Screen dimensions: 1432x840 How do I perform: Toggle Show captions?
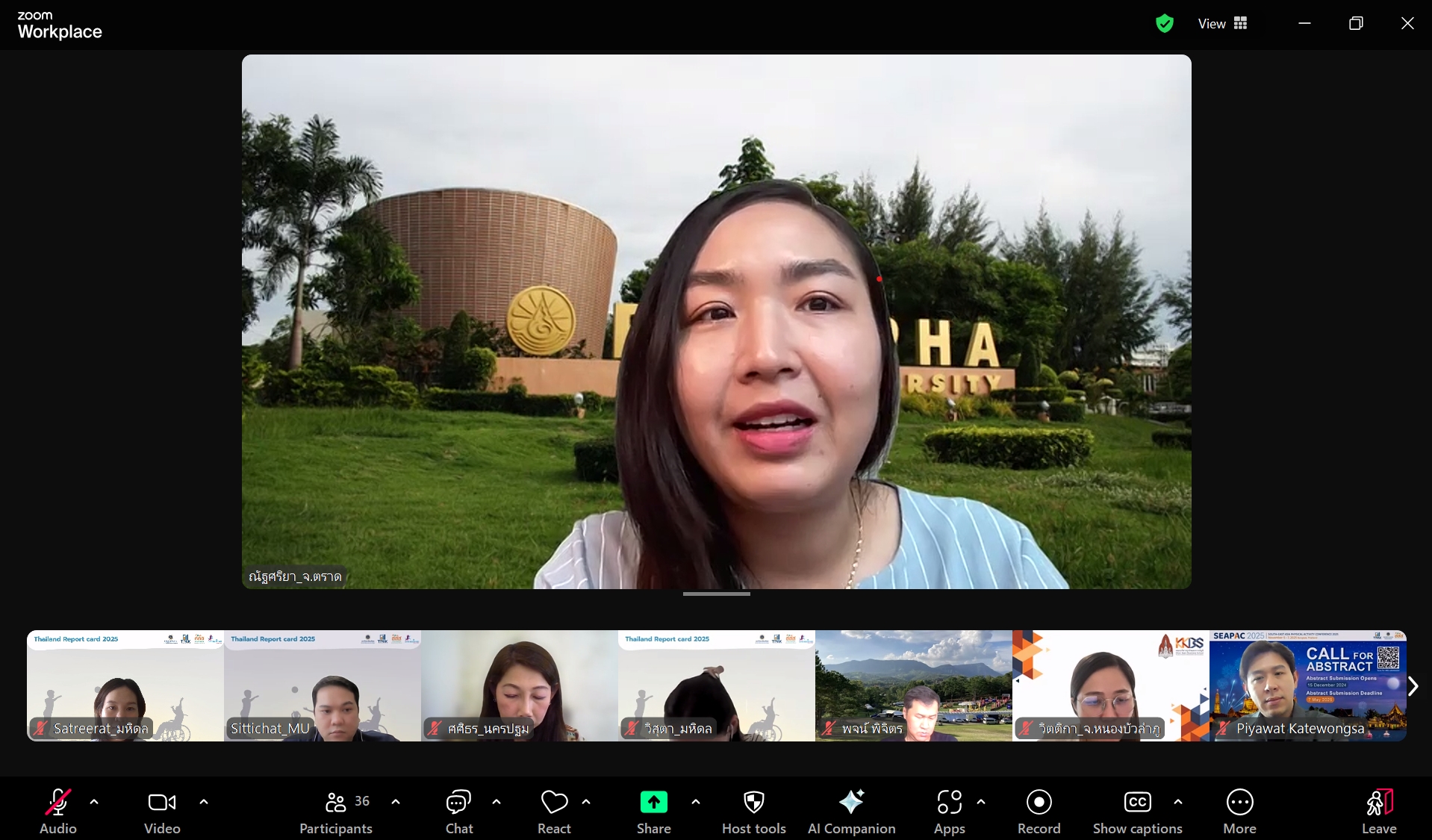click(x=1137, y=811)
